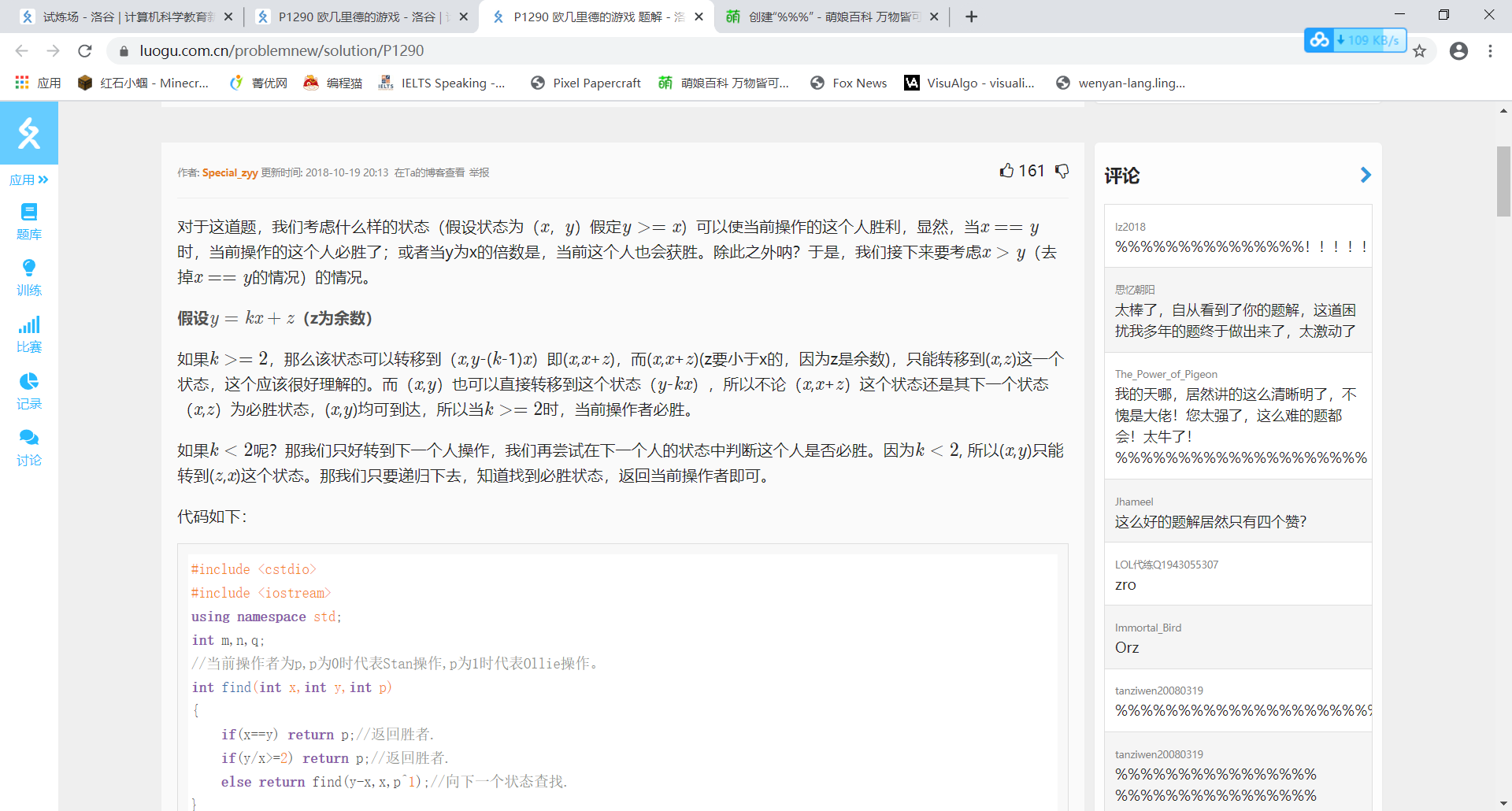Expand the 评论 comments panel arrow

coord(1366,175)
